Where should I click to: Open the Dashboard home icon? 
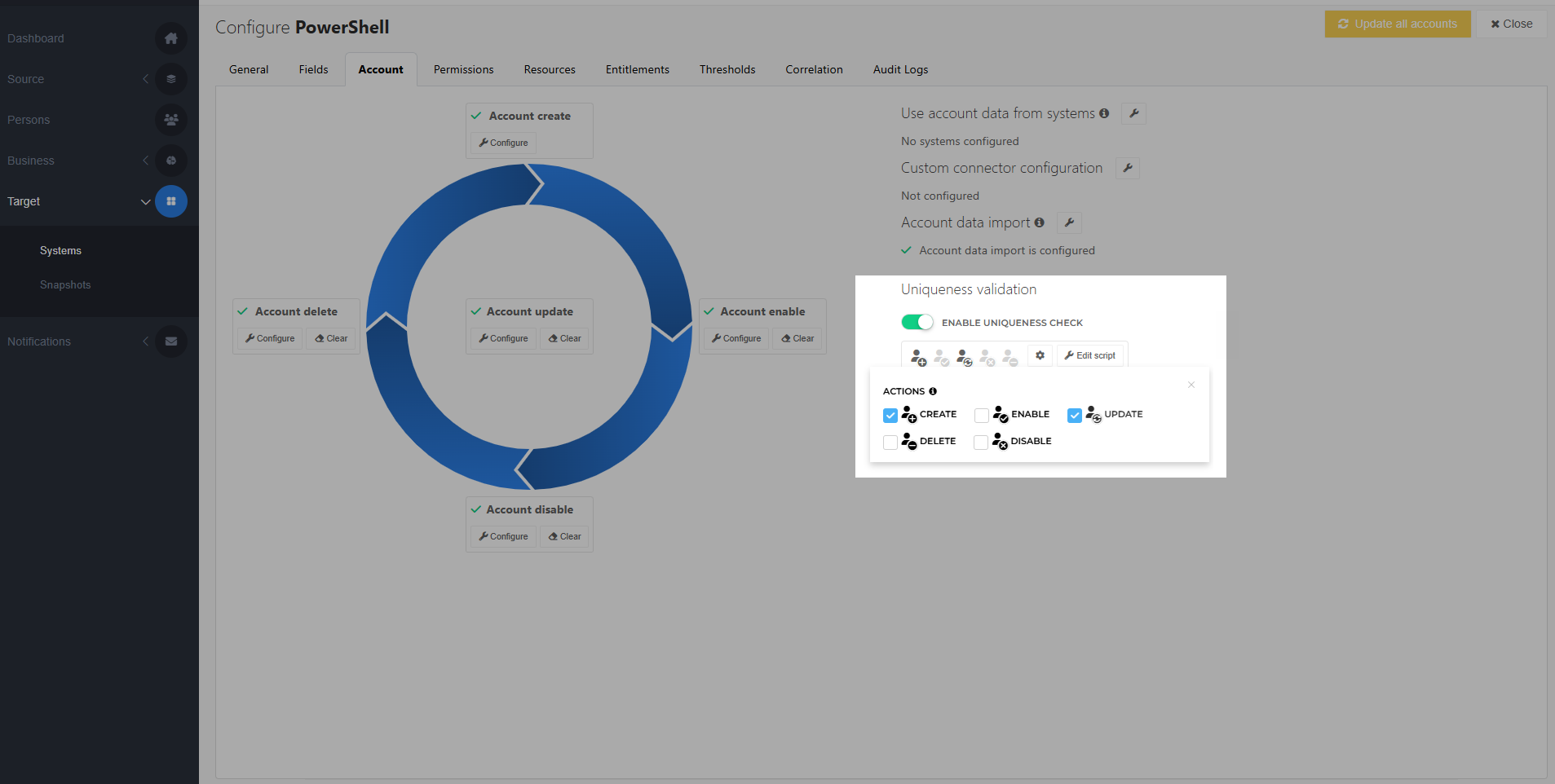(x=171, y=38)
